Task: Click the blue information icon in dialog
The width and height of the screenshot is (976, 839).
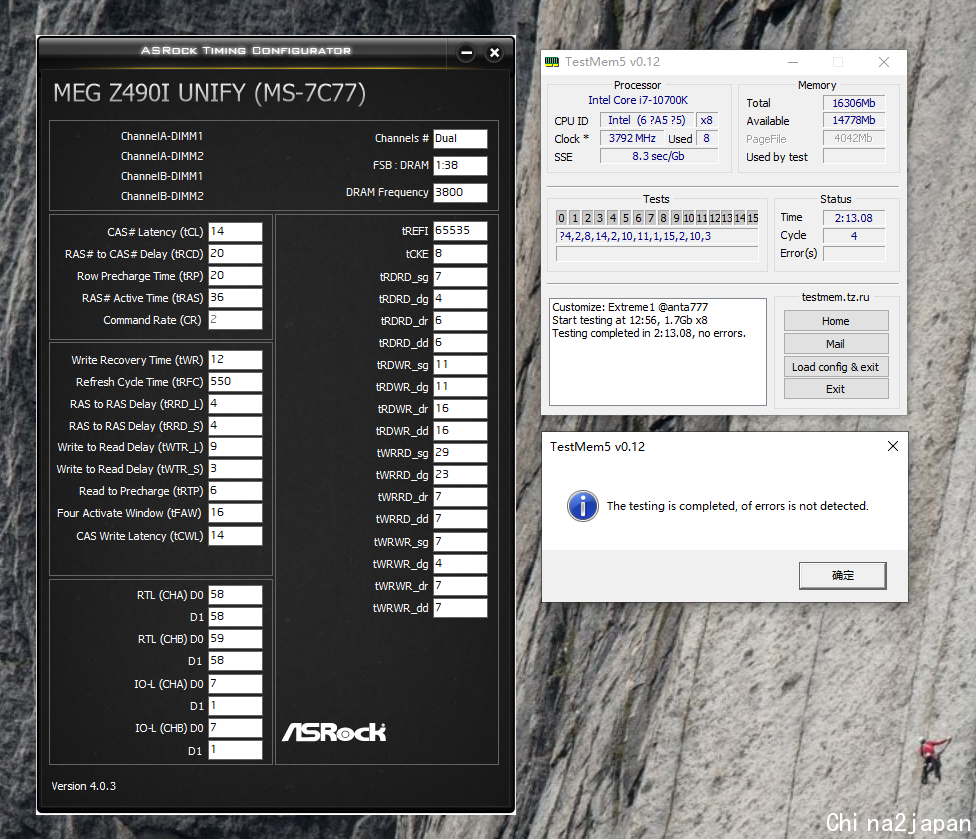Action: (x=583, y=506)
